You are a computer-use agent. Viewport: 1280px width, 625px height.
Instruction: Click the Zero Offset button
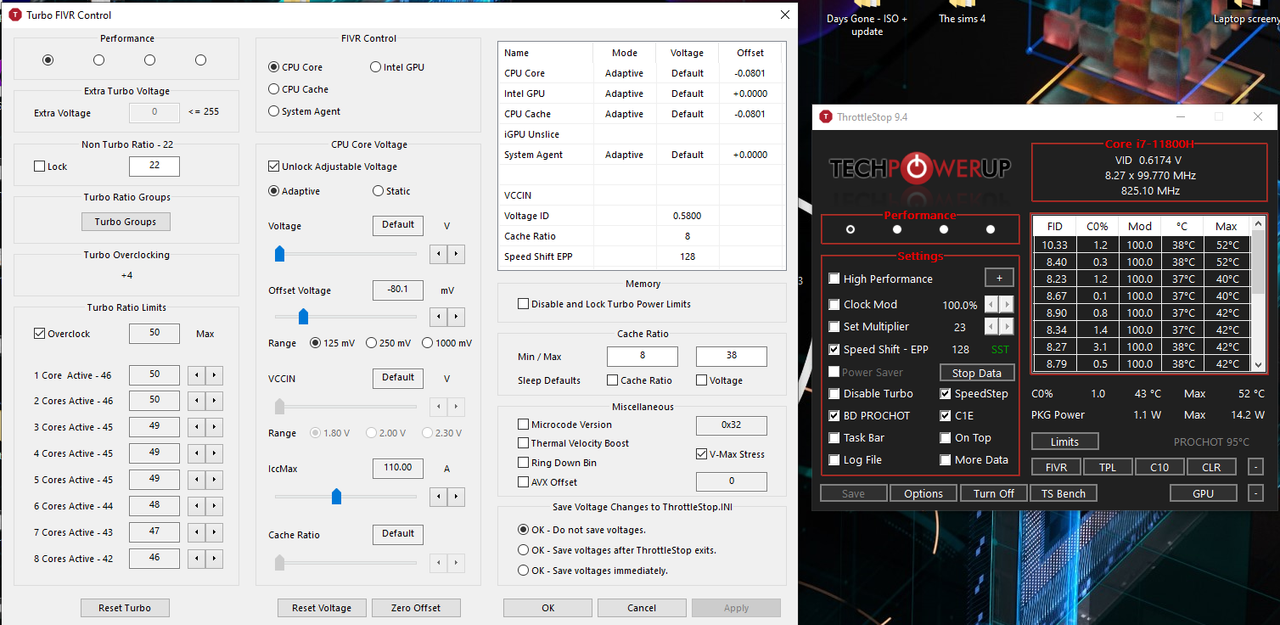tap(416, 607)
